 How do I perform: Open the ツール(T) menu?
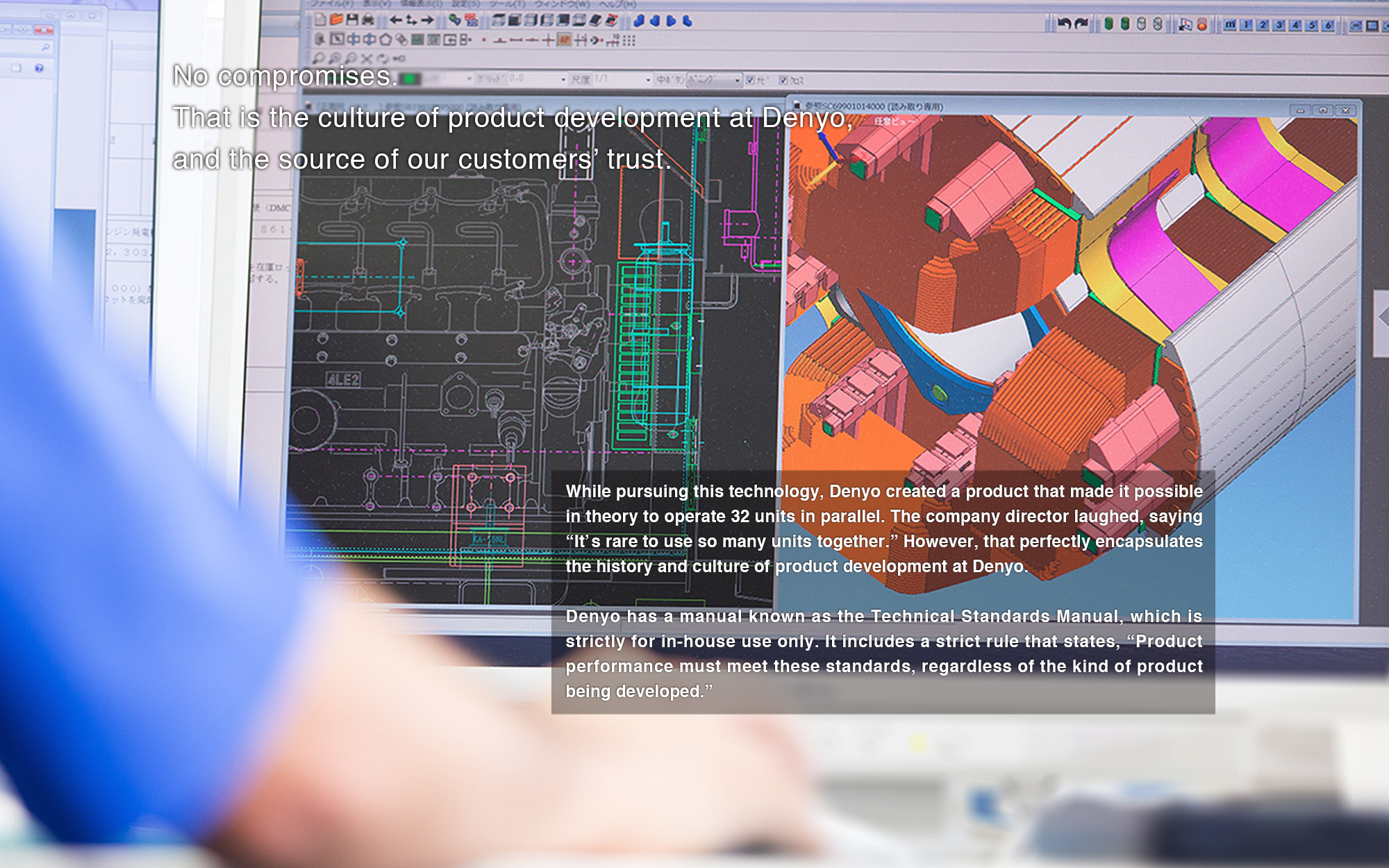tap(507, 4)
